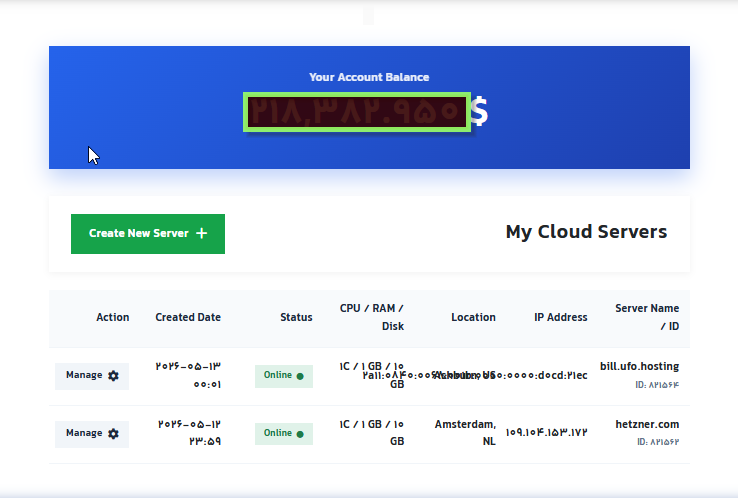The height and width of the screenshot is (498, 738).
Task: Click the plus icon on Create New Server
Action: tap(201, 233)
